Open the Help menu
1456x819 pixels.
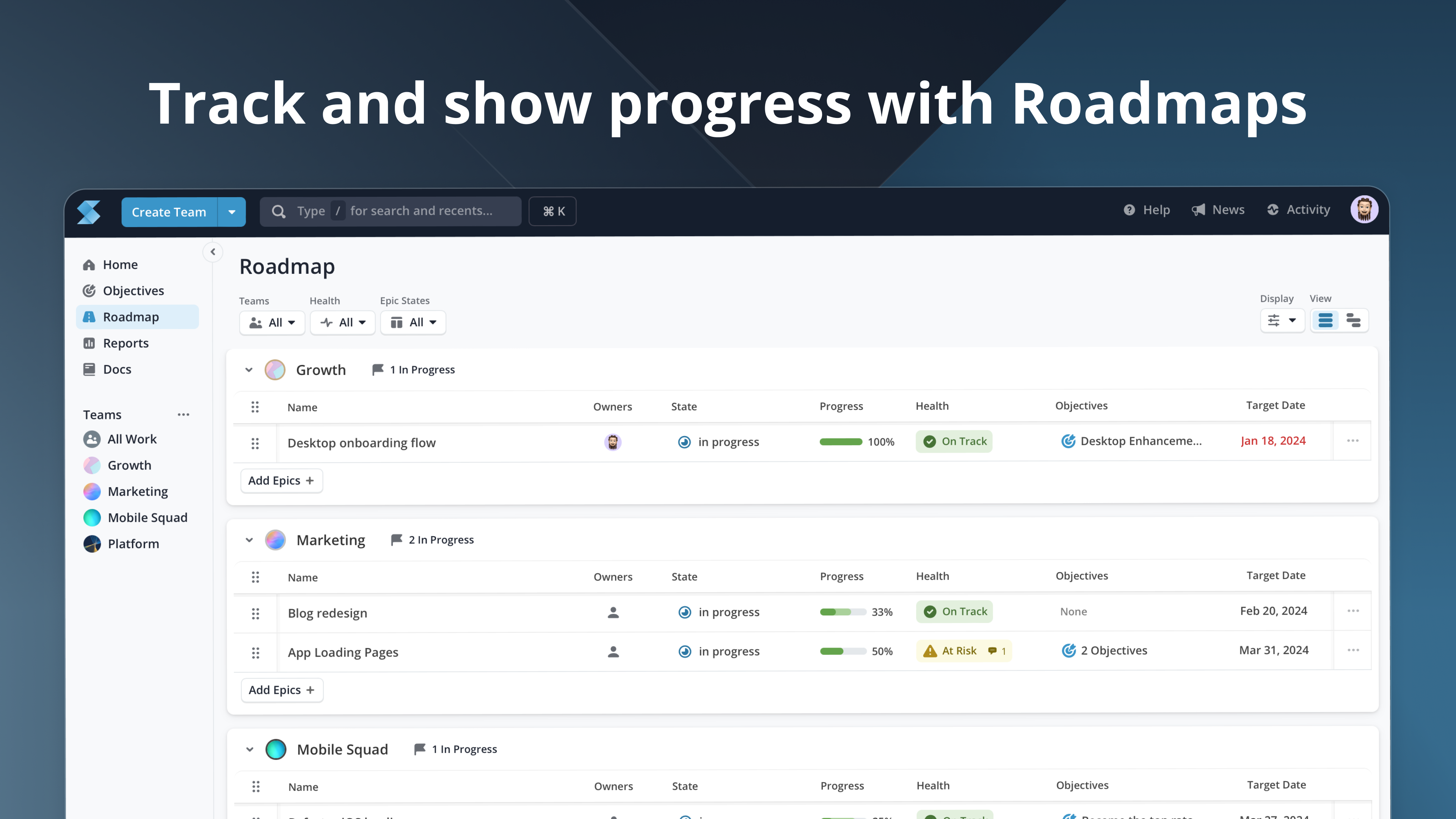pos(1146,210)
